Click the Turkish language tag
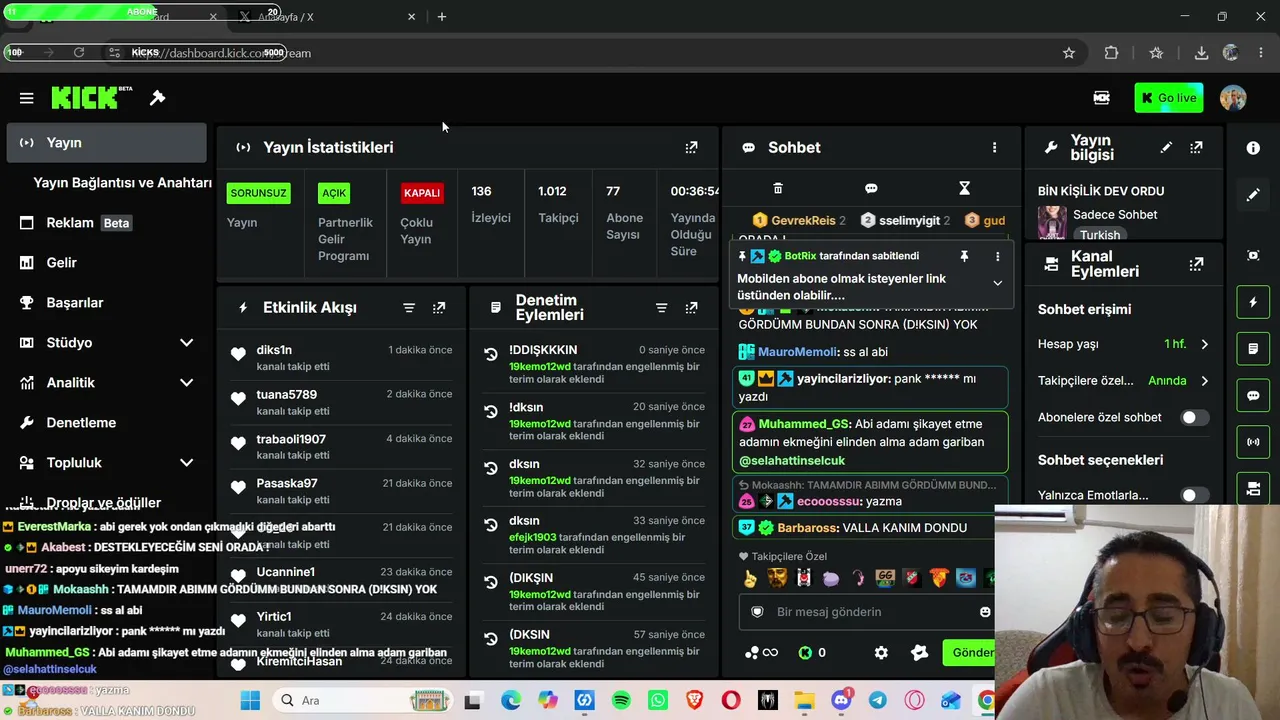The height and width of the screenshot is (720, 1280). click(x=1100, y=235)
